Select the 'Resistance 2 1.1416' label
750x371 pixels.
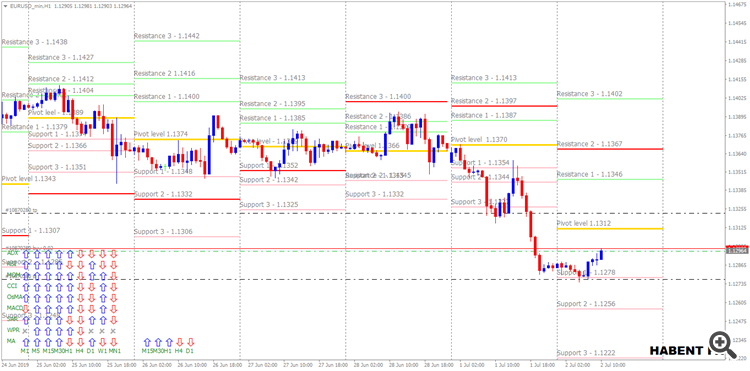165,73
